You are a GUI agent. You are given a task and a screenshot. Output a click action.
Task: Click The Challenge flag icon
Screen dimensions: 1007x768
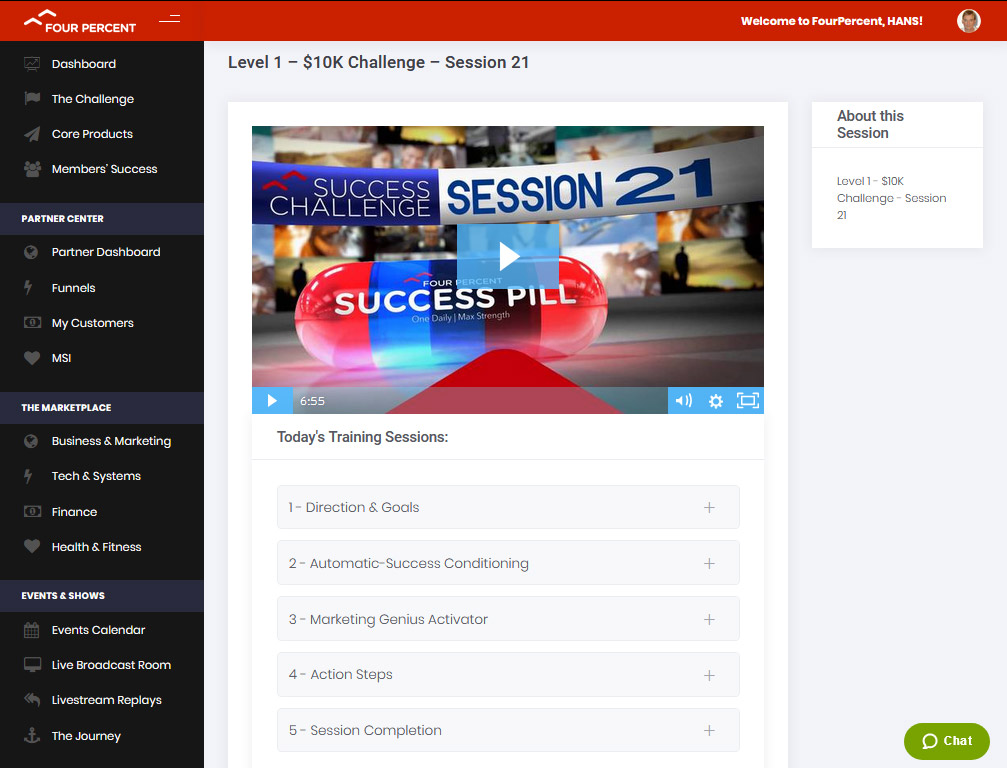coord(31,98)
